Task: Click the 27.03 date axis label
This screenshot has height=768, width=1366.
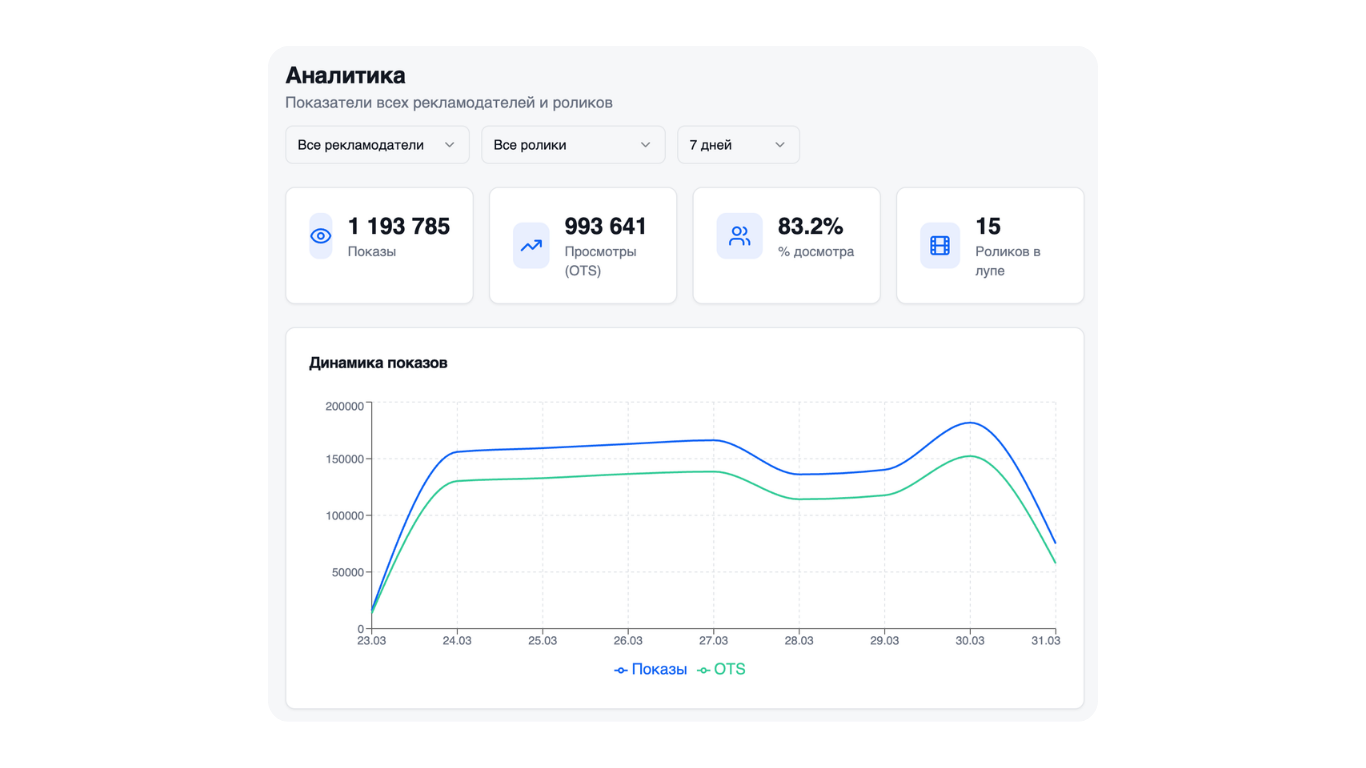Action: point(714,641)
